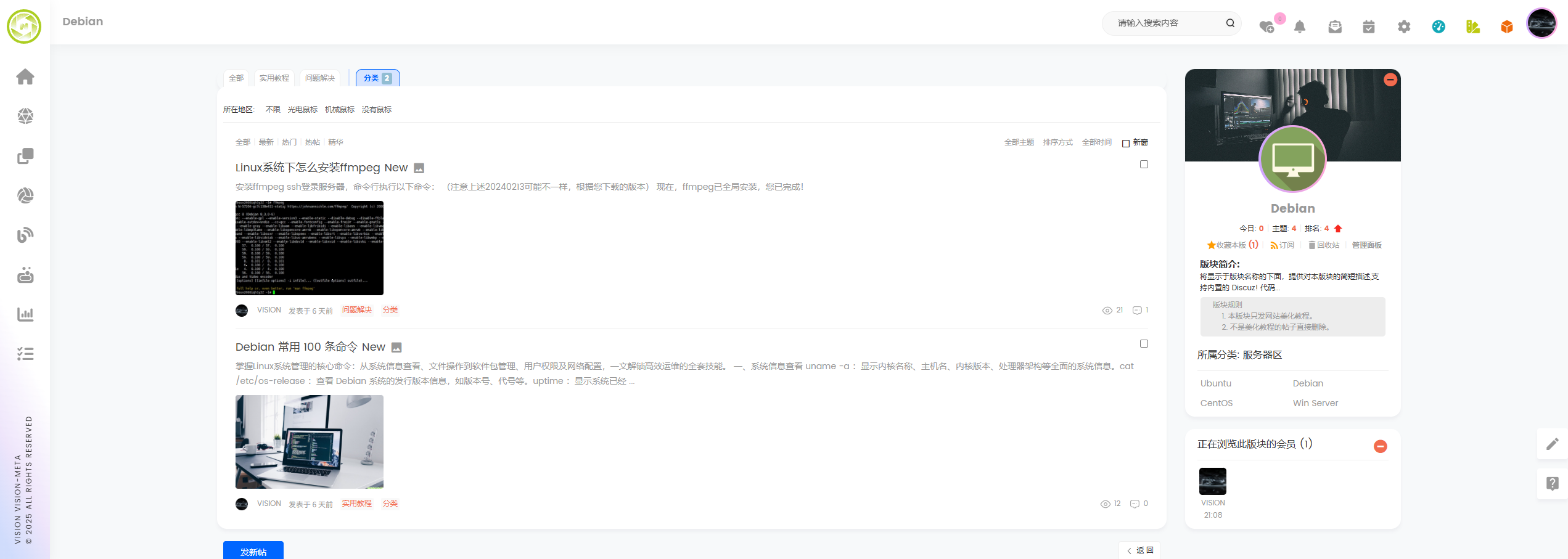Open the settings gear icon in header
The width and height of the screenshot is (1568, 559).
point(1404,27)
